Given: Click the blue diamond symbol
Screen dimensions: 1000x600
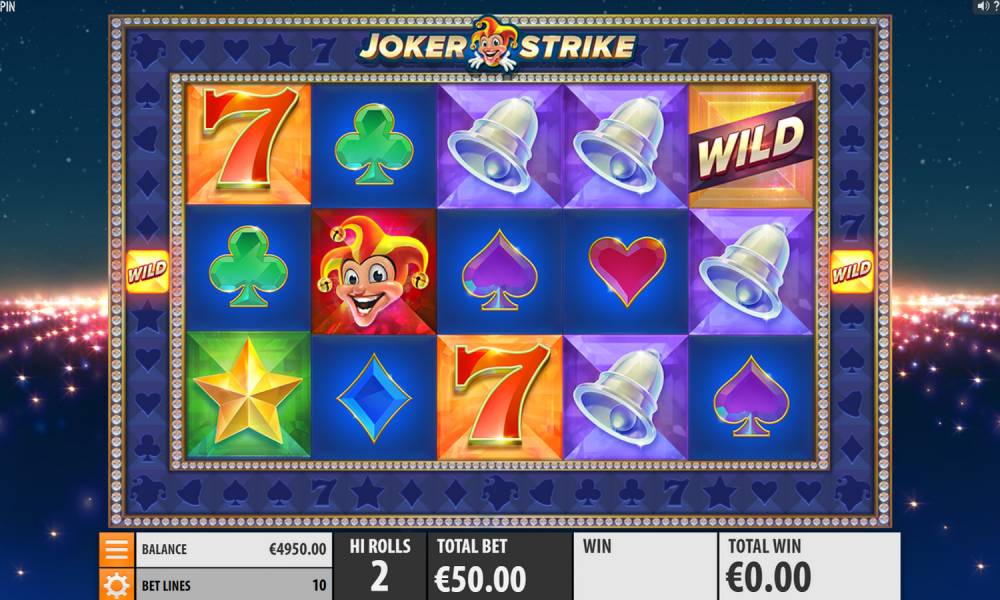Looking at the screenshot, I should [x=374, y=397].
